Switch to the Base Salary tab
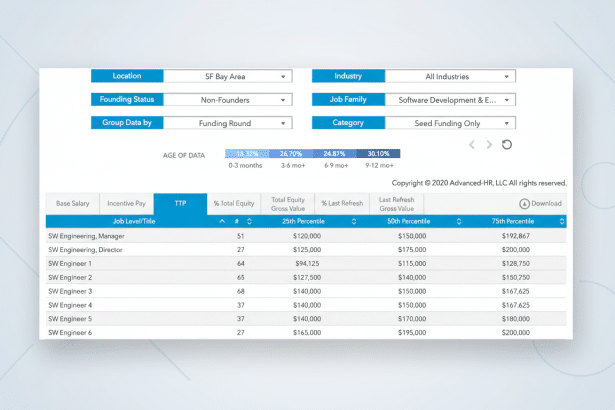This screenshot has width=615, height=410. [73, 204]
